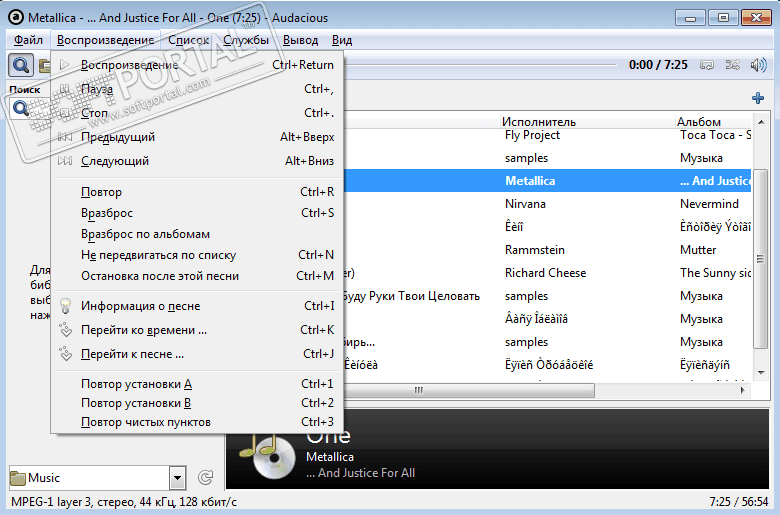This screenshot has width=780, height=515.
Task: Toggle the shuffle icon in toolbar
Action: [732, 65]
